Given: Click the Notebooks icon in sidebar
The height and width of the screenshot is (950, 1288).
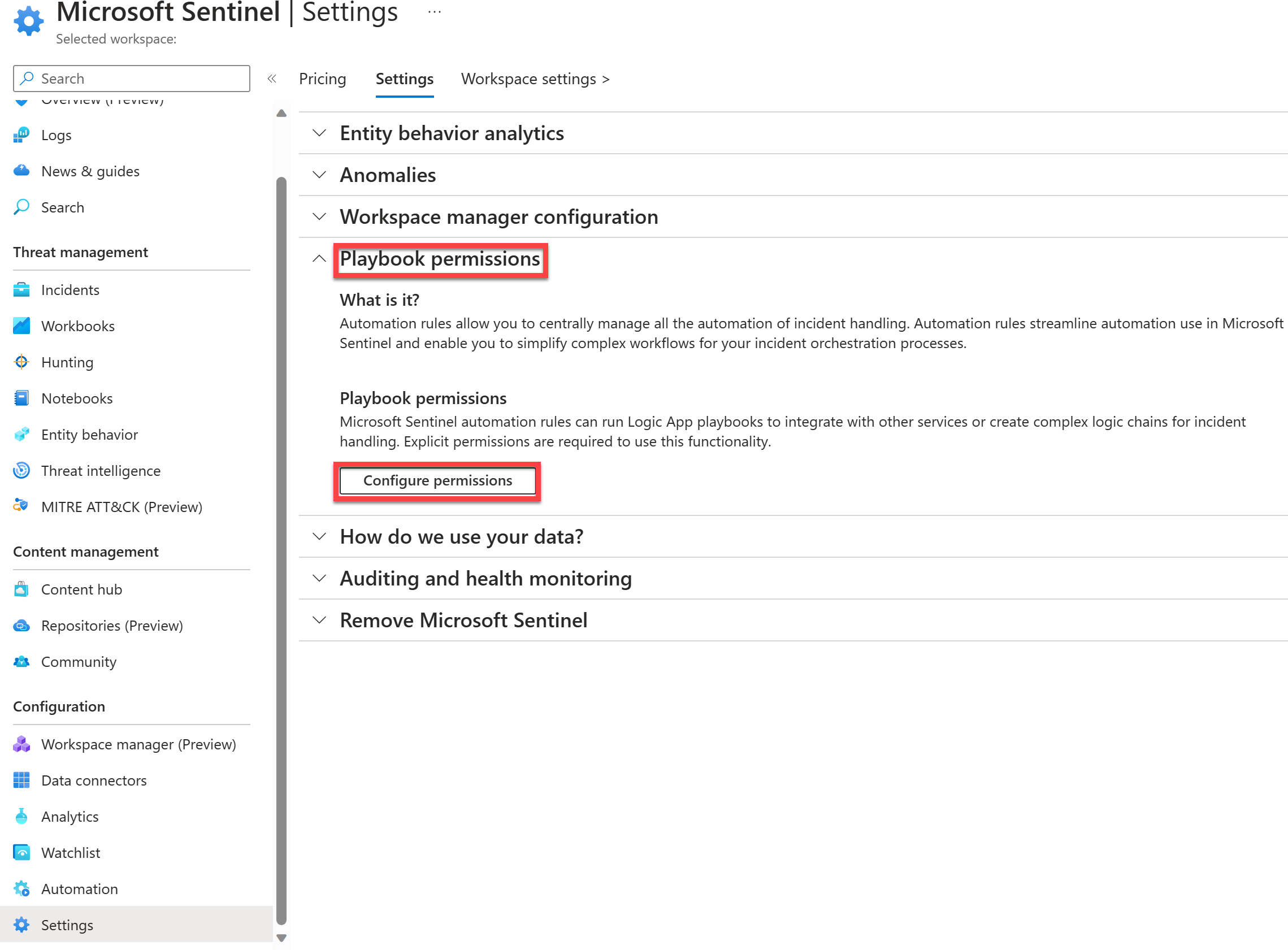Looking at the screenshot, I should 21,397.
